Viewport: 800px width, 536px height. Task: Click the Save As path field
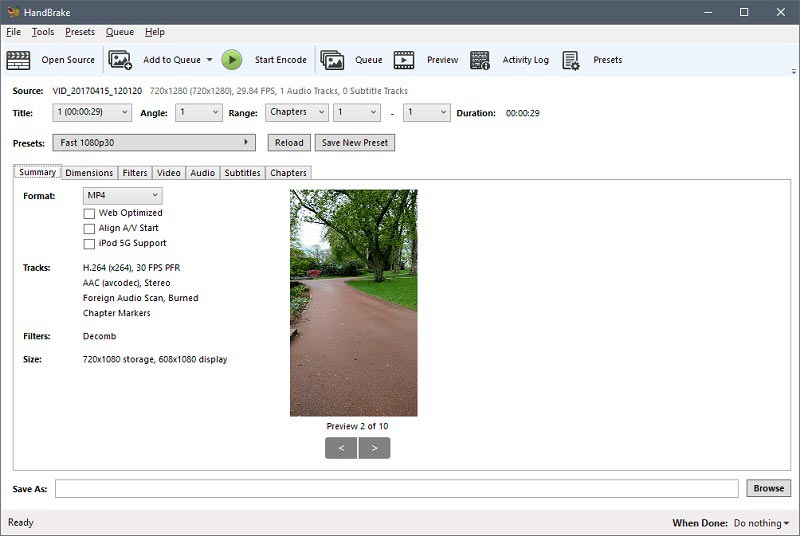tap(400, 488)
